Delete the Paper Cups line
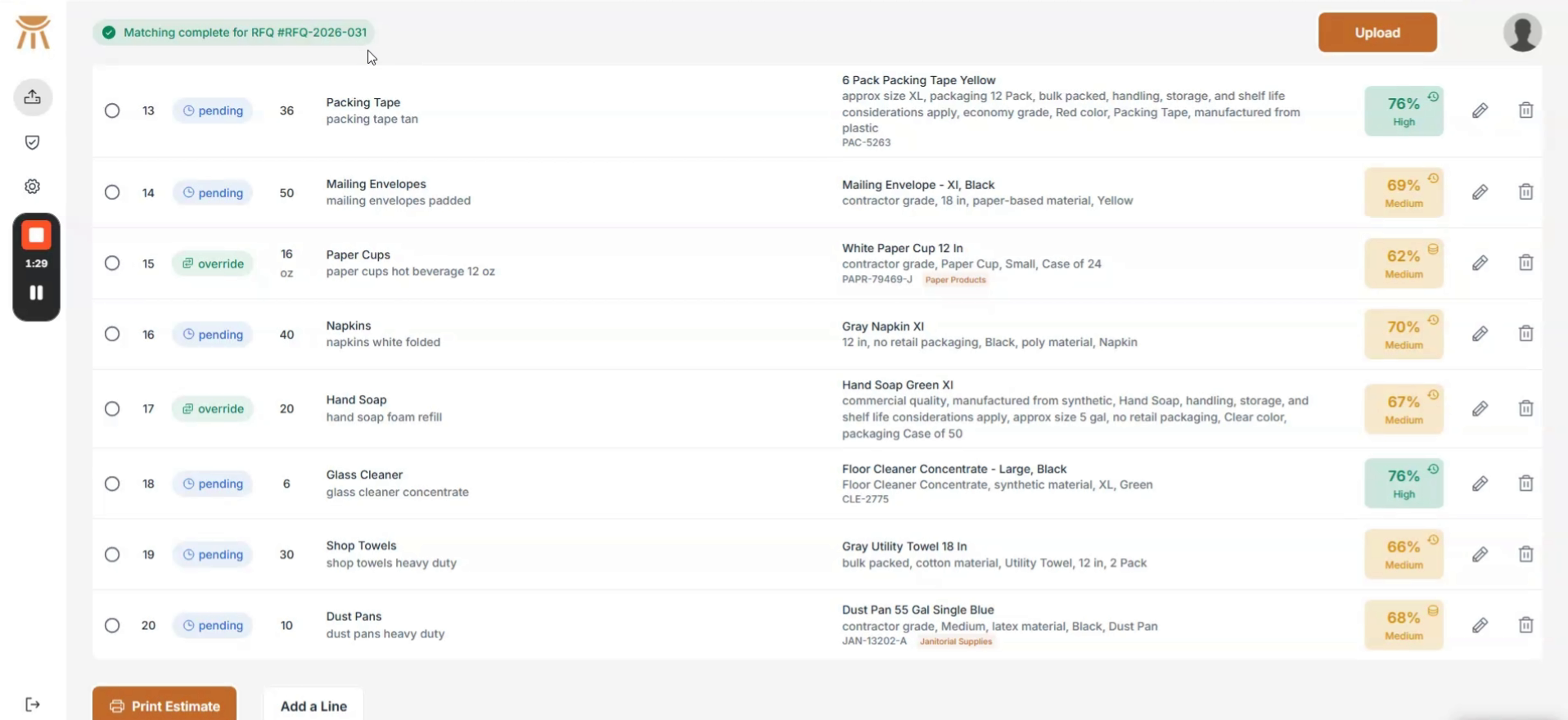 [1525, 263]
